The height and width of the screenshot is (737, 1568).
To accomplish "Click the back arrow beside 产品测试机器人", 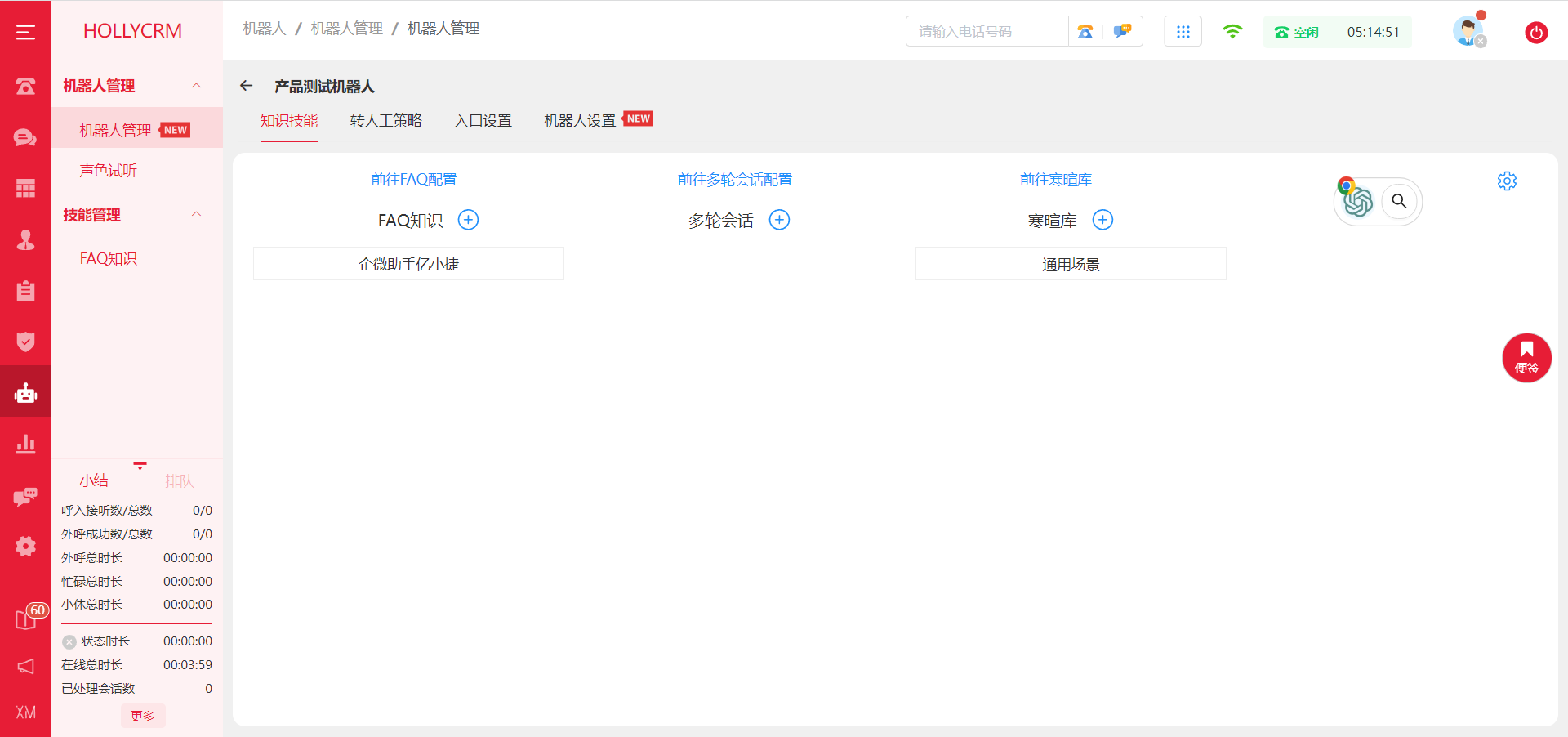I will pos(247,86).
